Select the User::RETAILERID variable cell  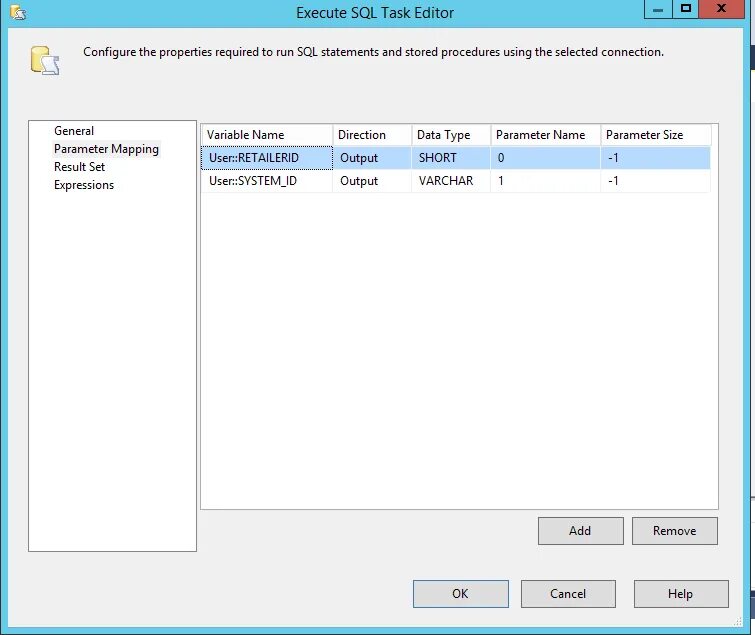point(267,158)
